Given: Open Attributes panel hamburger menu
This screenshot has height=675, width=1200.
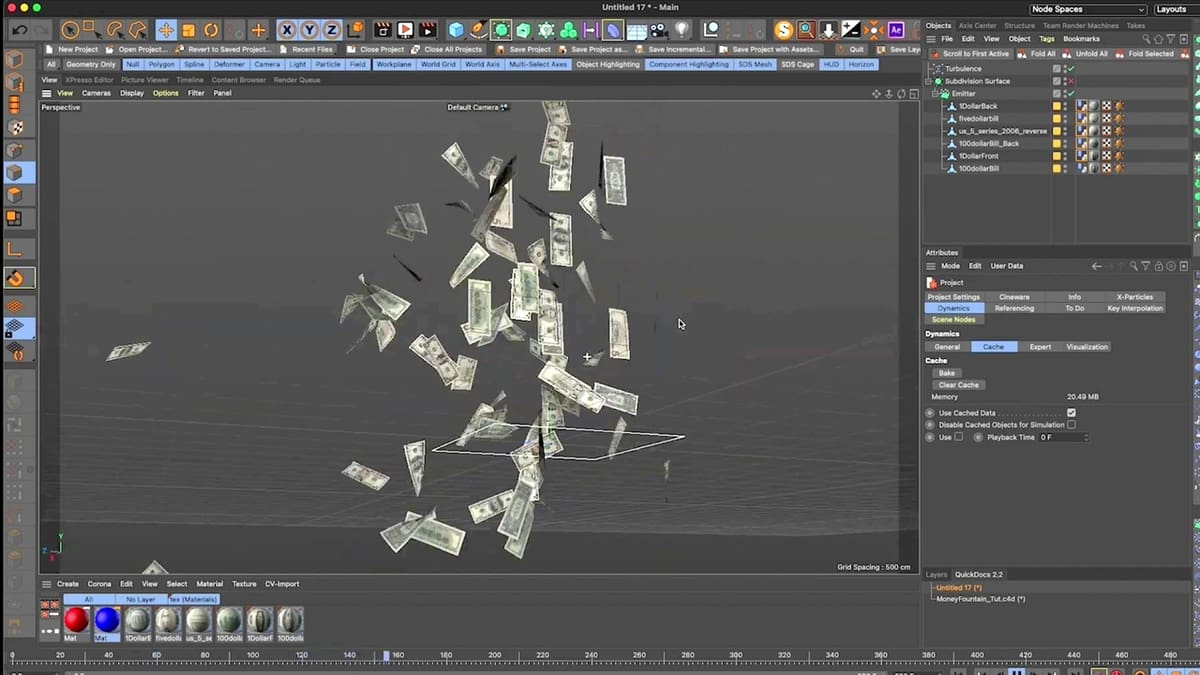Looking at the screenshot, I should coord(931,266).
